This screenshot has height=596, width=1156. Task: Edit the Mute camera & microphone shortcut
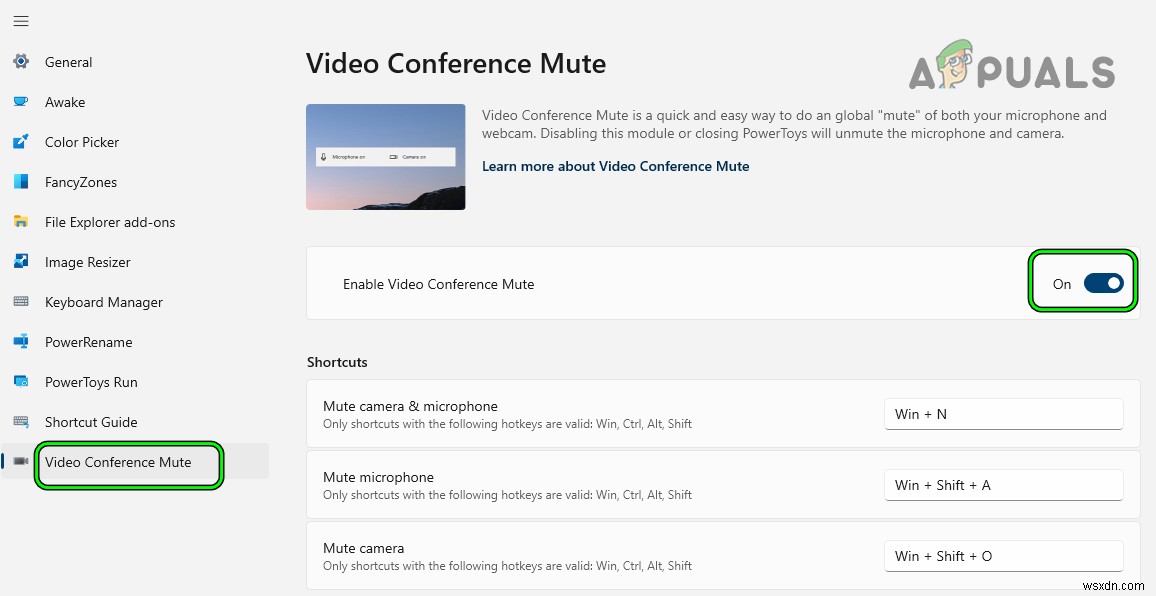1003,414
